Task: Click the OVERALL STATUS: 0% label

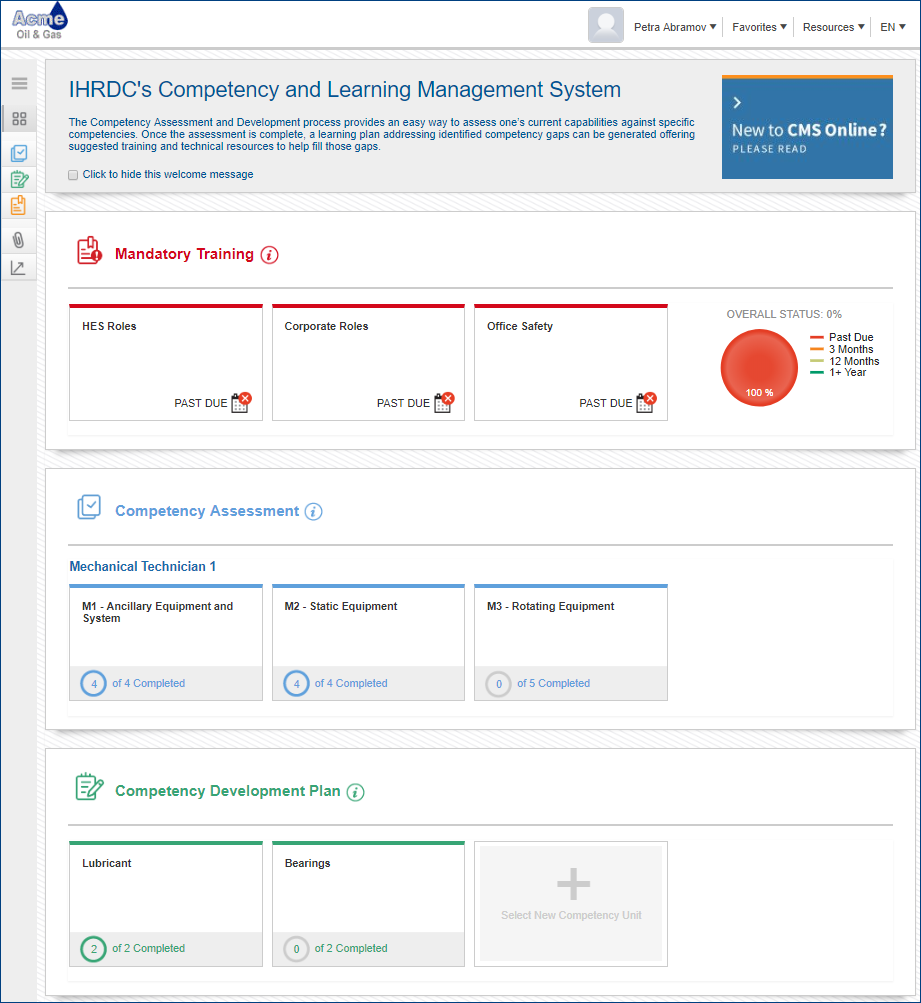Action: coord(784,314)
